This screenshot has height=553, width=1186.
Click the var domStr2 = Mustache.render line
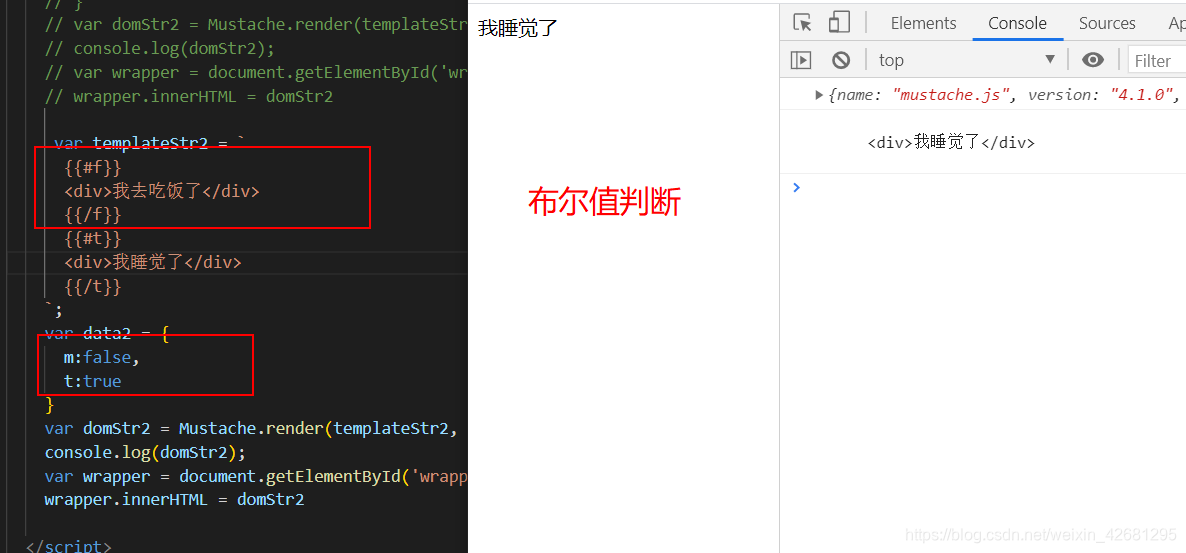[251, 429]
